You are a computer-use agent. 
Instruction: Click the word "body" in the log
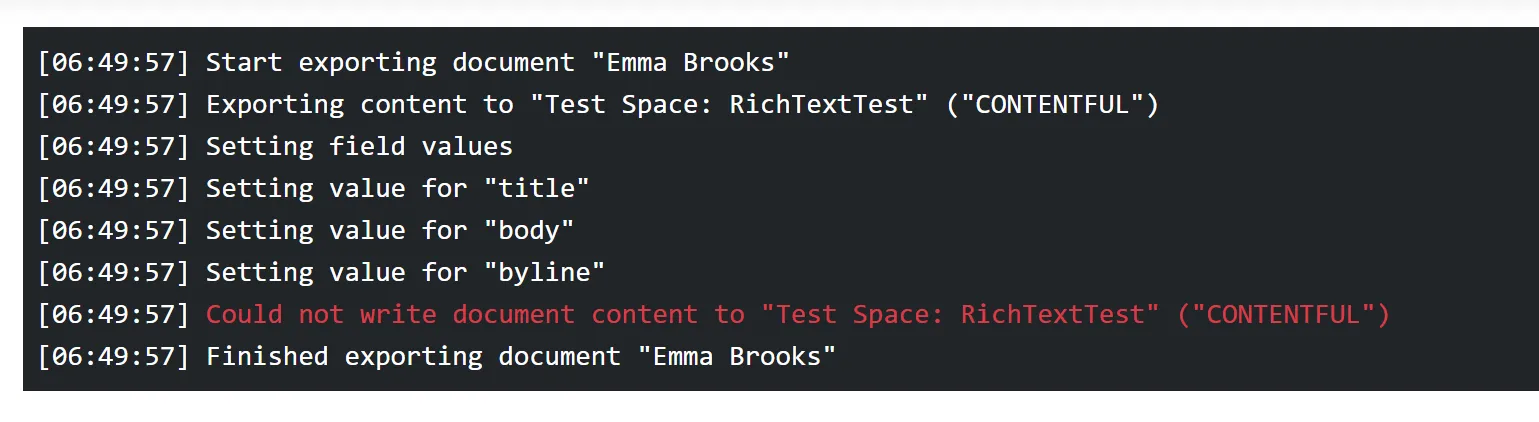pyautogui.click(x=529, y=231)
